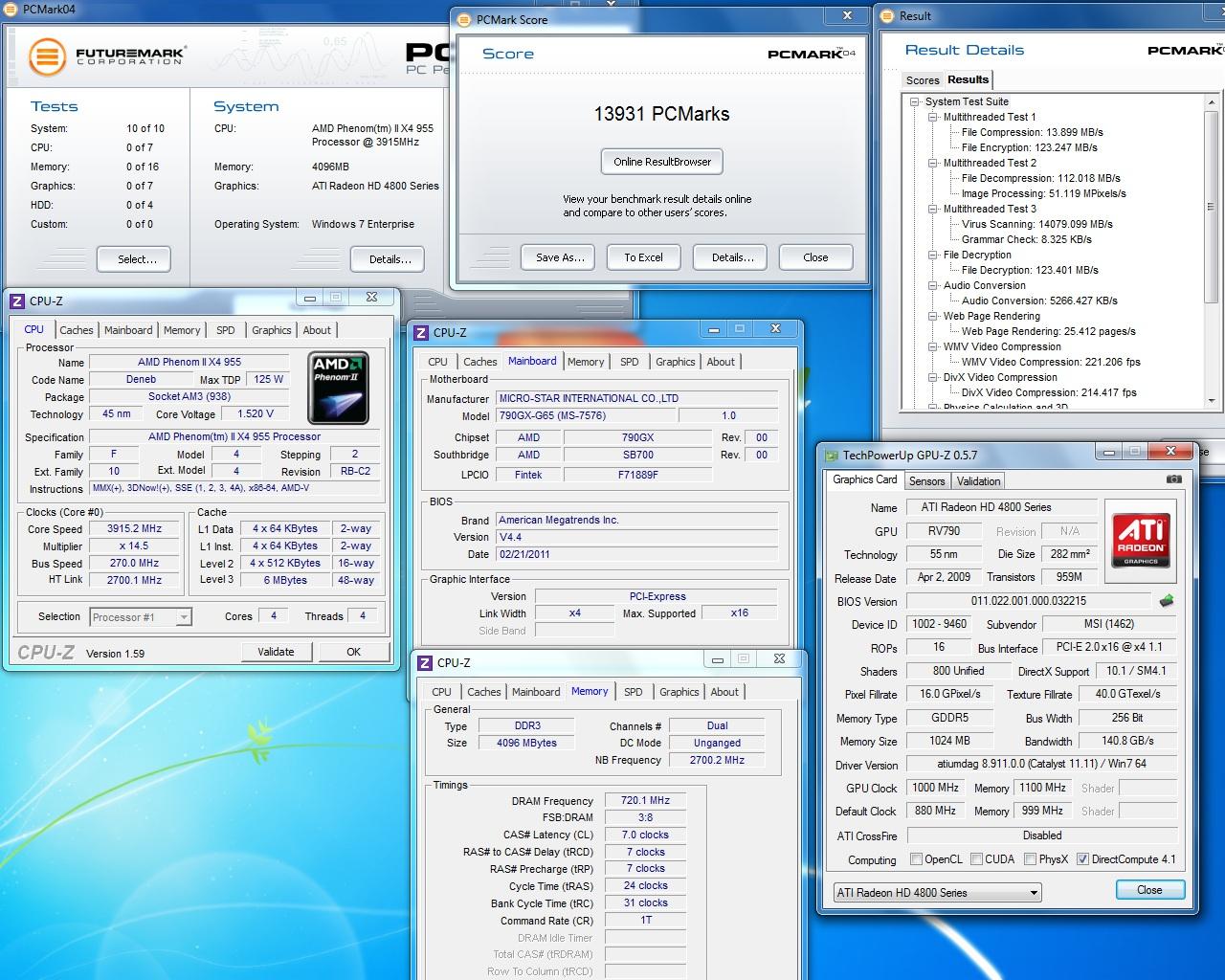Open Graphics tab in CPU-Z Memory window
Viewport: 1225px width, 980px height.
679,692
